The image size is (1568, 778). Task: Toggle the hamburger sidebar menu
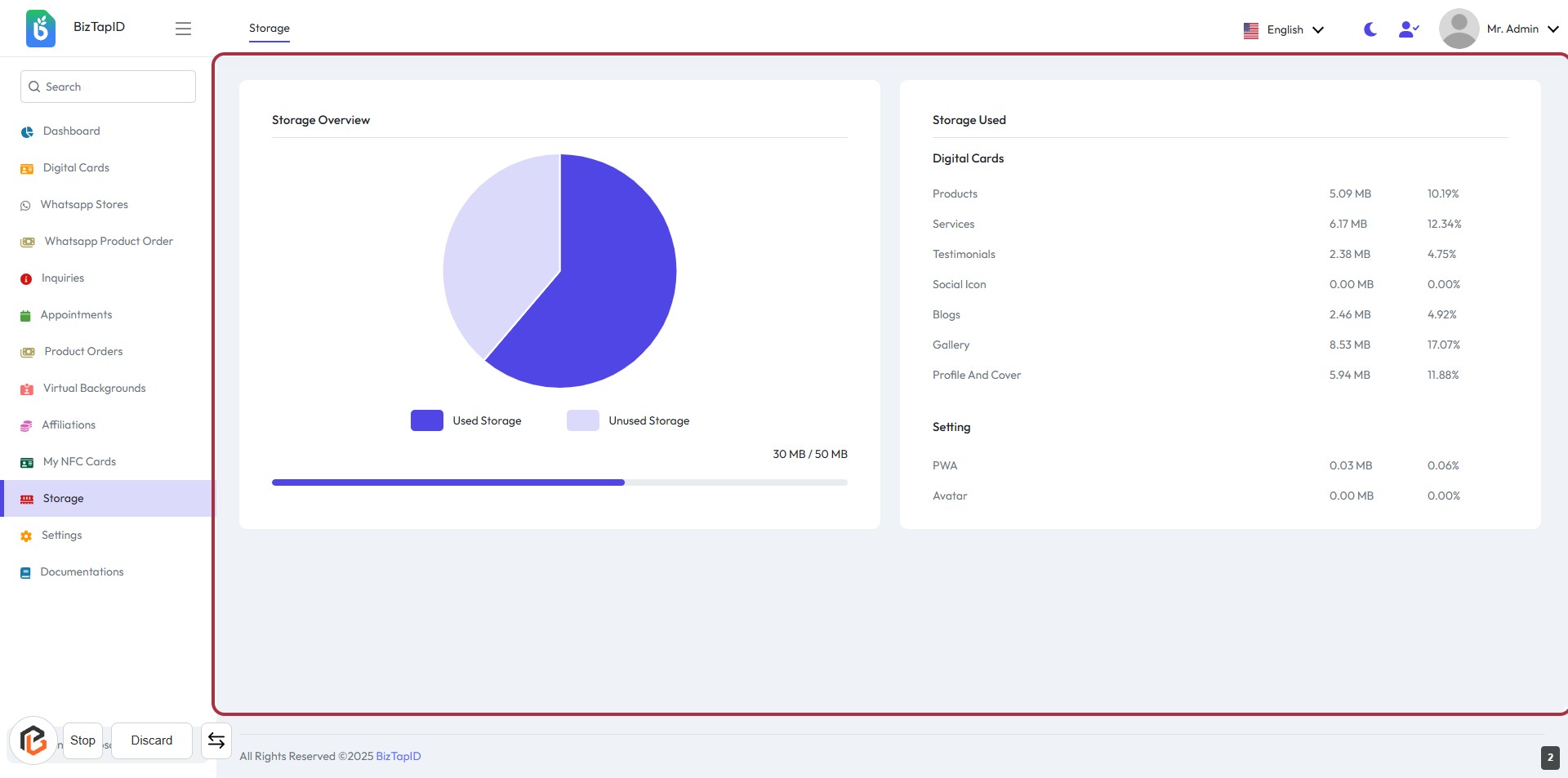(x=183, y=29)
